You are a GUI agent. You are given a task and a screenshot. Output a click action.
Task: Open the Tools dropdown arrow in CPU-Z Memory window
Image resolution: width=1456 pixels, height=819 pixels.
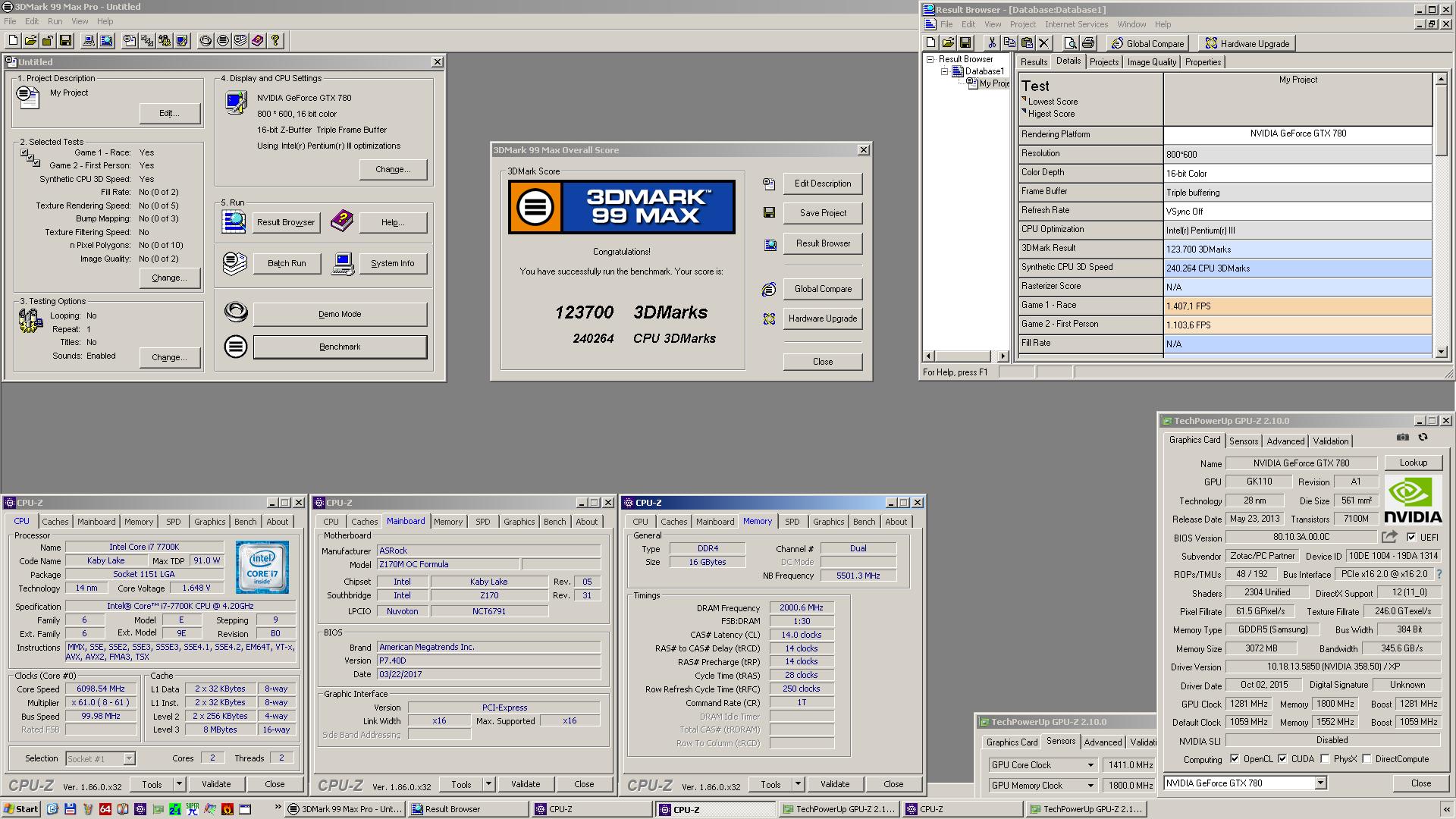798,784
